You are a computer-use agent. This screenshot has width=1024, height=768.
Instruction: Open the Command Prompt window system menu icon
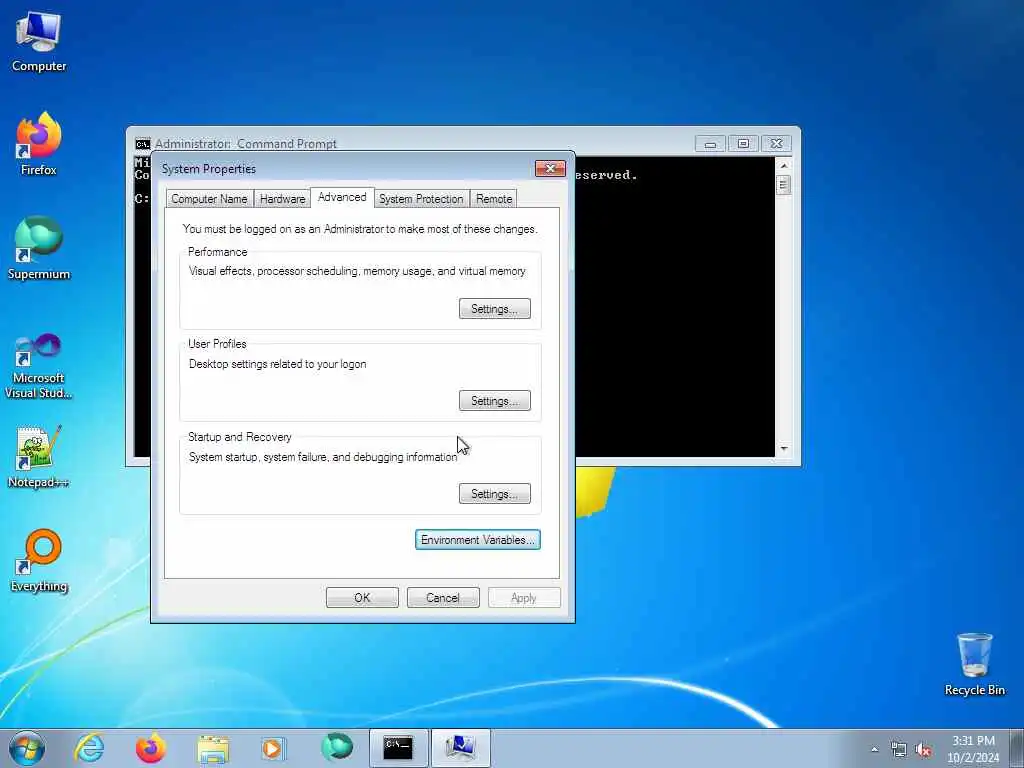[x=142, y=144]
